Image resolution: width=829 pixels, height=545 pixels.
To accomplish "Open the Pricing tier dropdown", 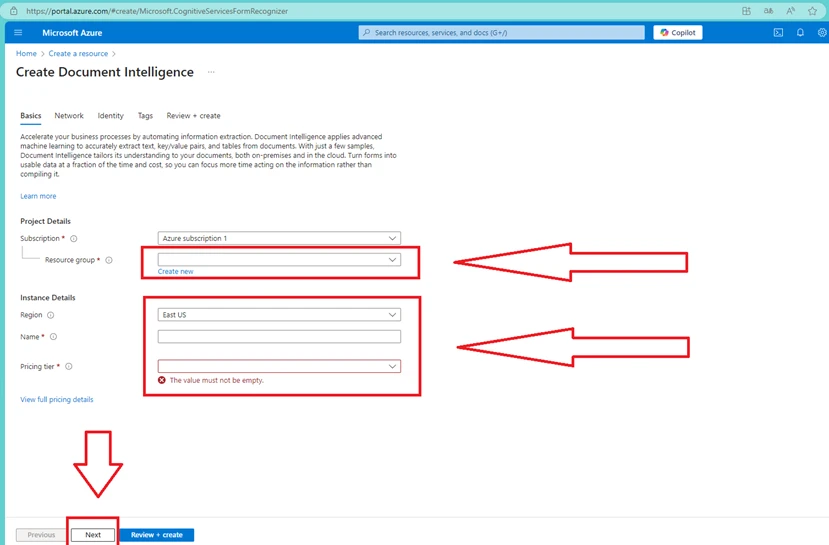I will tap(279, 366).
